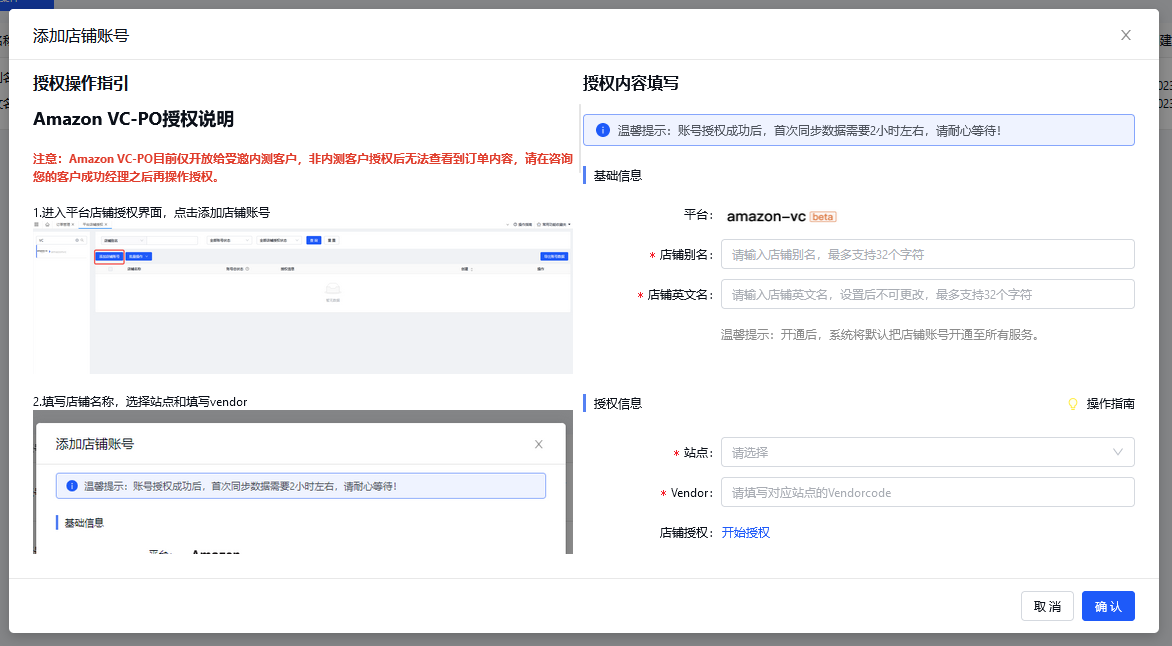Click the step 2 guide screenshot thumbnail
The height and width of the screenshot is (646, 1172).
pos(303,482)
